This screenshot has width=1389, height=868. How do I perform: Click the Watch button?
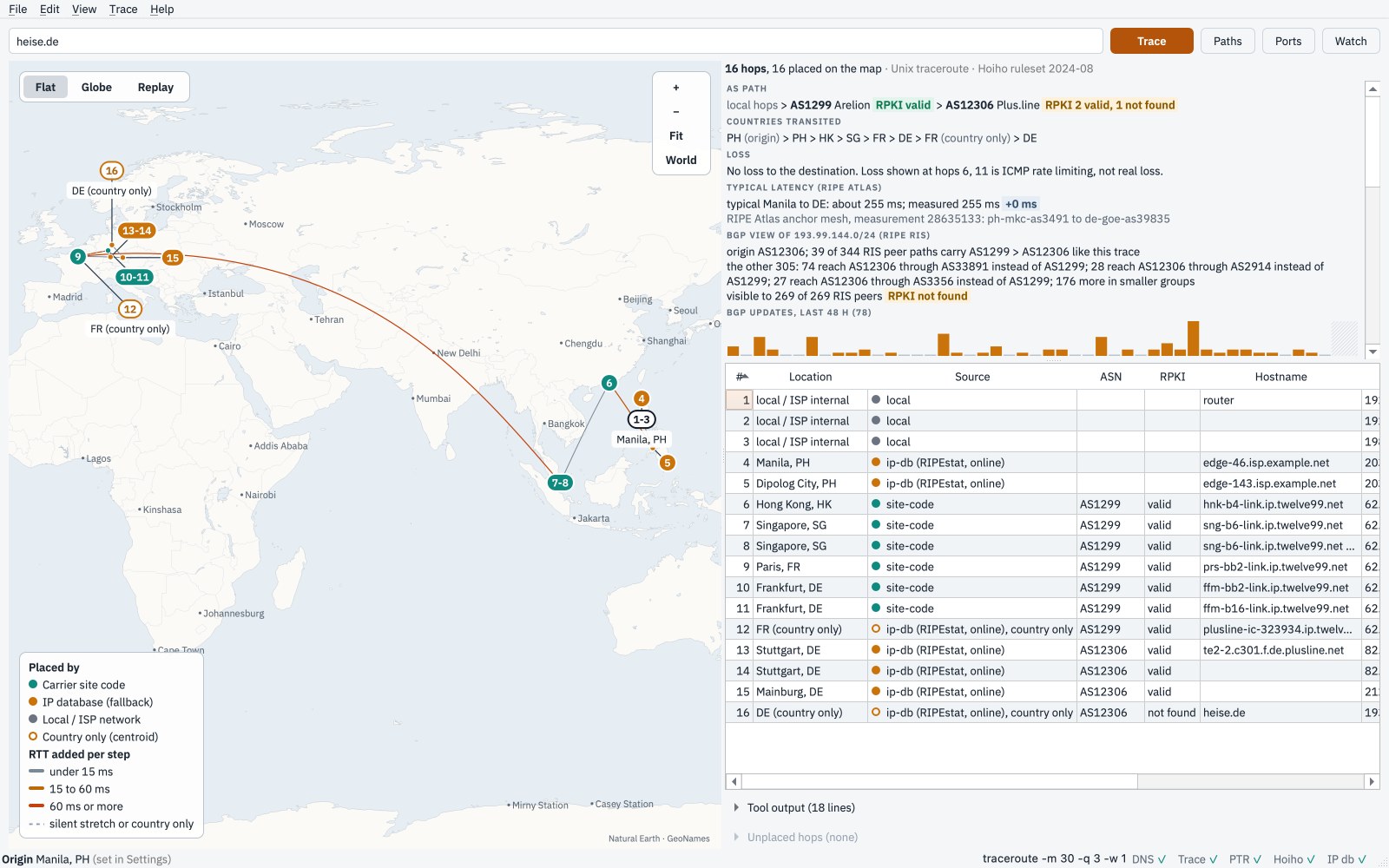pyautogui.click(x=1351, y=41)
